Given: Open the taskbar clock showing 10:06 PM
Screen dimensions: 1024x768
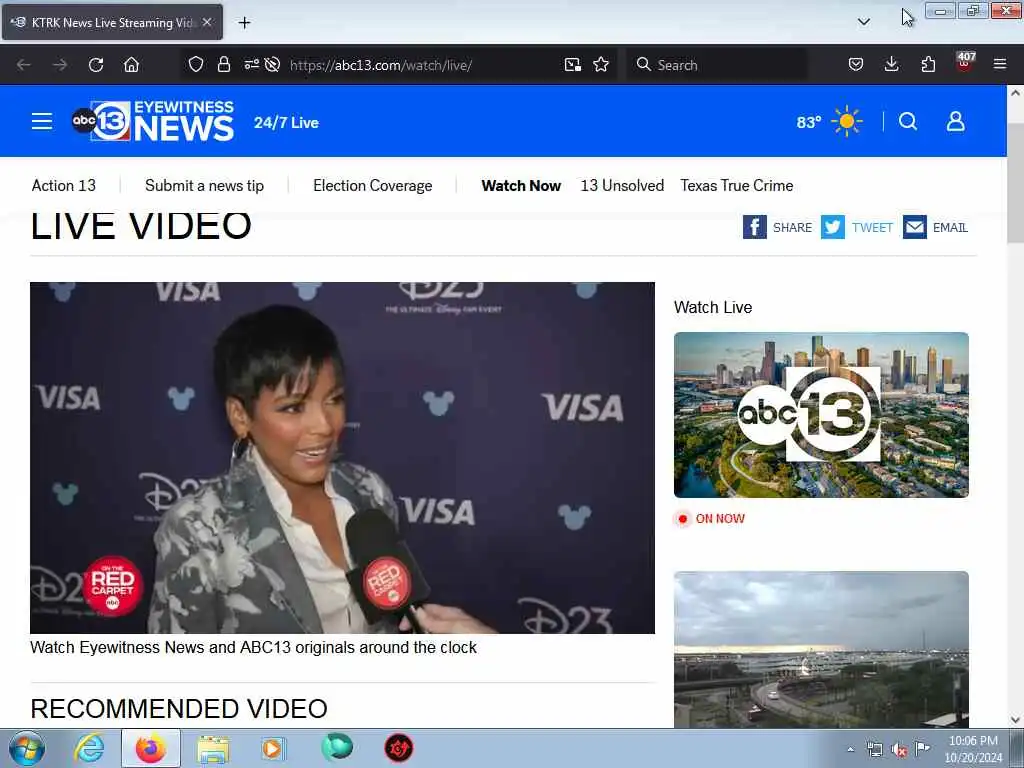Looking at the screenshot, I should point(973,749).
